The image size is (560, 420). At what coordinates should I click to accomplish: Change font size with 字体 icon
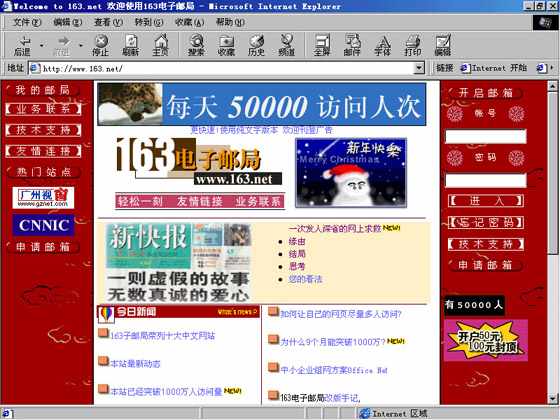click(x=382, y=45)
